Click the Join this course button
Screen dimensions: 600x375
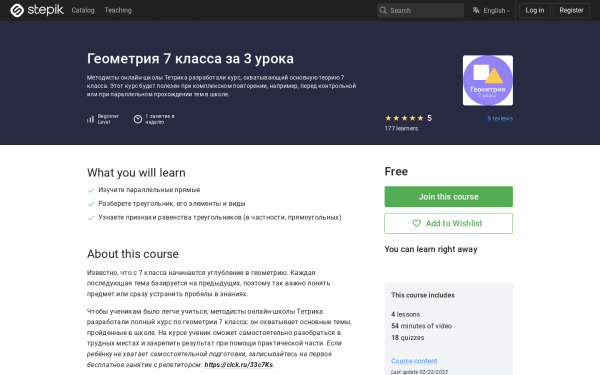click(448, 197)
